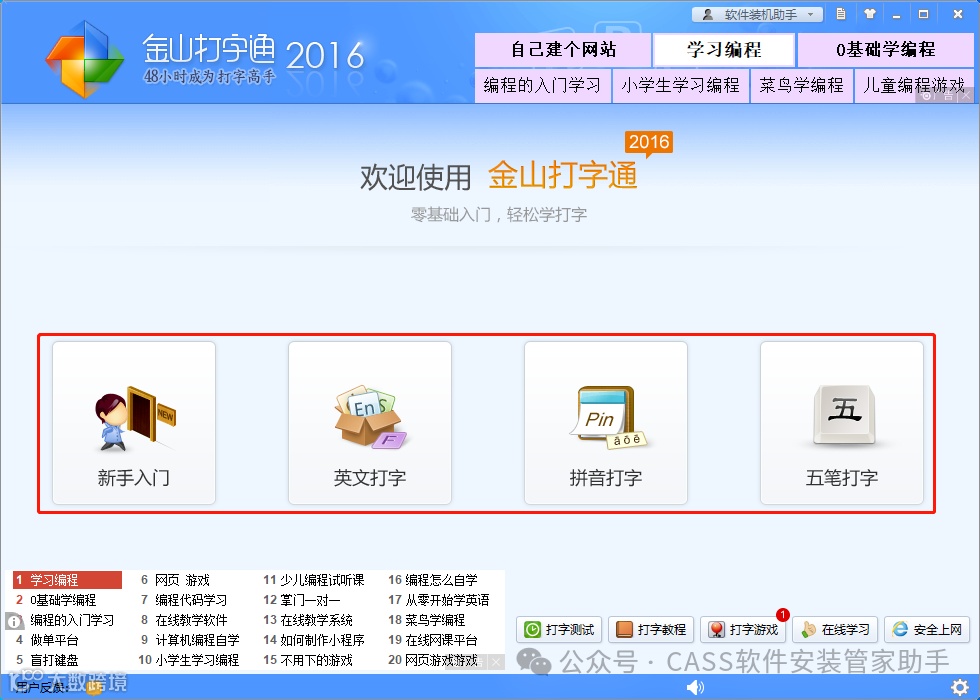The height and width of the screenshot is (700, 980).
Task: Select ranked item 20 网页游戏游戏
Action: 433,660
